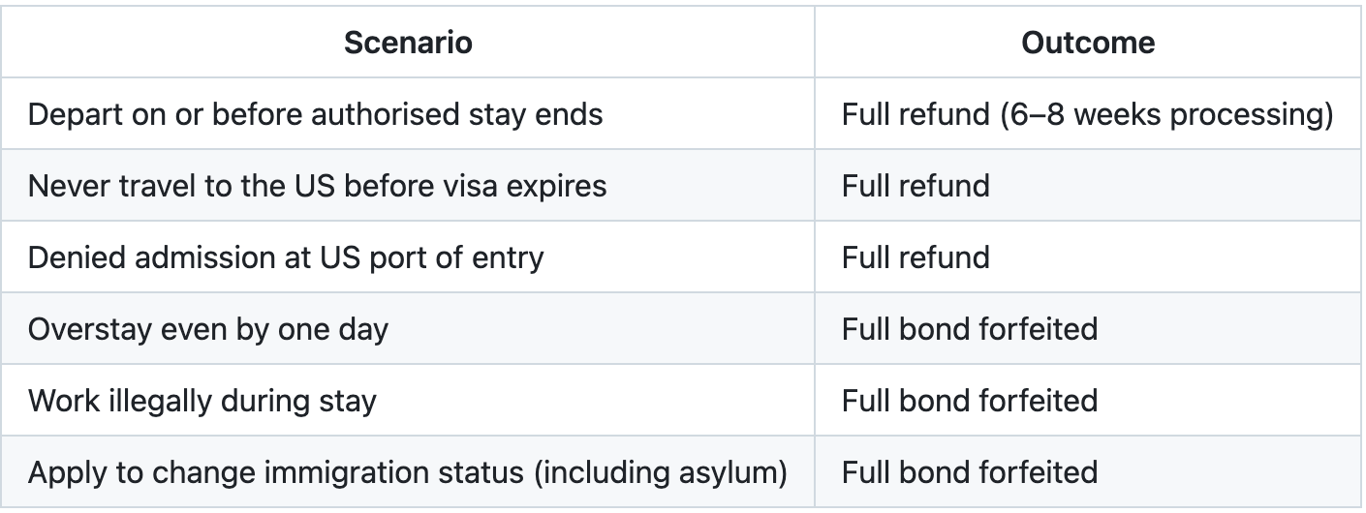Select "Never travel to the US before visa expires"
Screen dimensions: 1366x513
317,186
